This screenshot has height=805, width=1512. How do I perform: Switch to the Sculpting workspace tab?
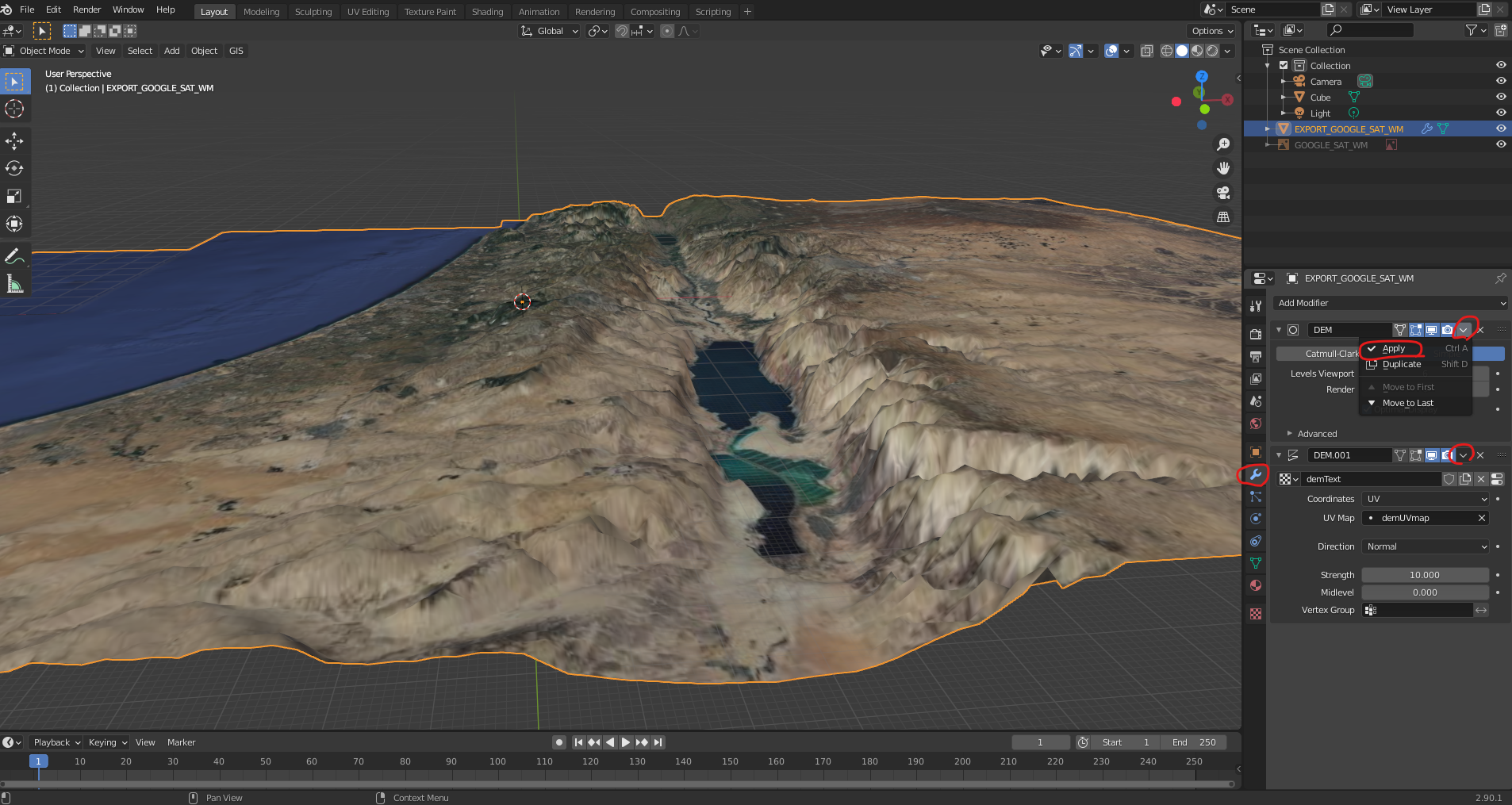tap(313, 12)
